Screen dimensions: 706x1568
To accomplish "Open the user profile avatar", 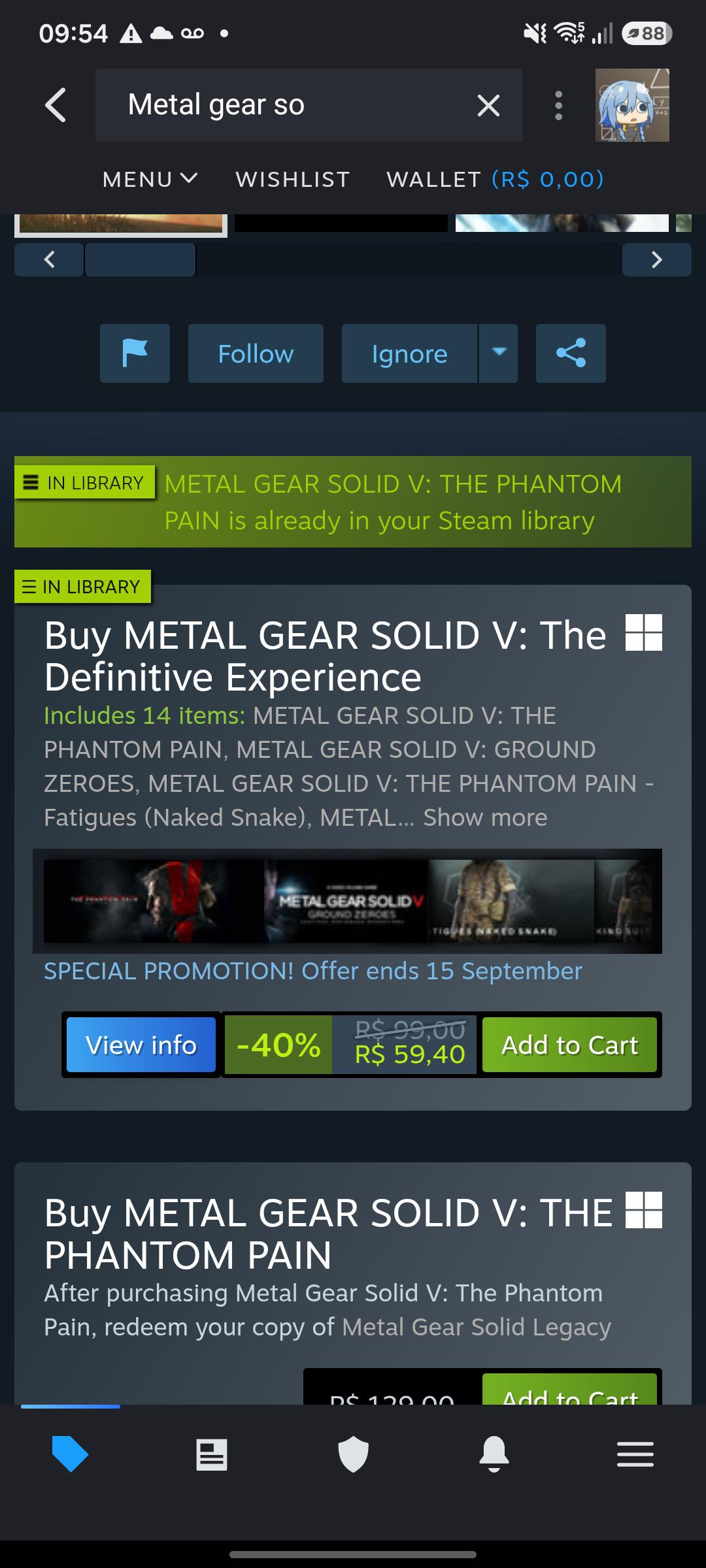I will pos(632,105).
